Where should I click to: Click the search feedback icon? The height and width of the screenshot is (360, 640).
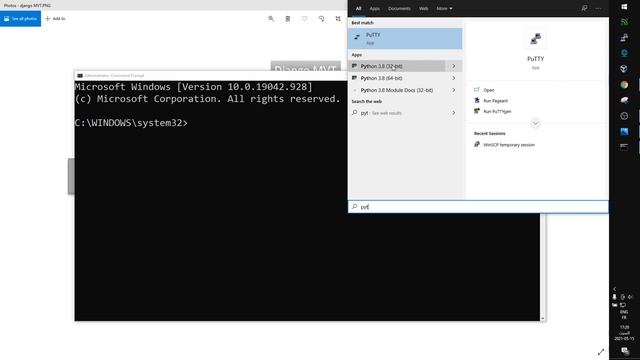pyautogui.click(x=584, y=8)
